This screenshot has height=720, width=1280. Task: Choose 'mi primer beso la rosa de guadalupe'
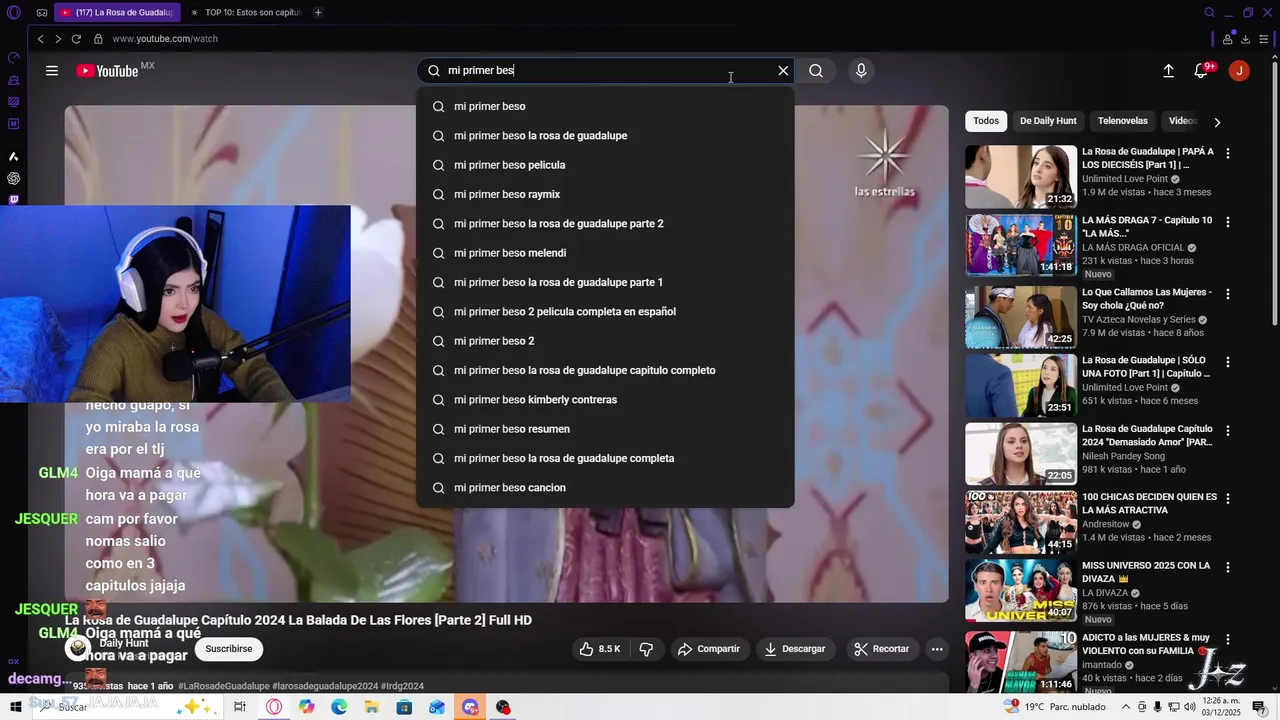click(605, 136)
